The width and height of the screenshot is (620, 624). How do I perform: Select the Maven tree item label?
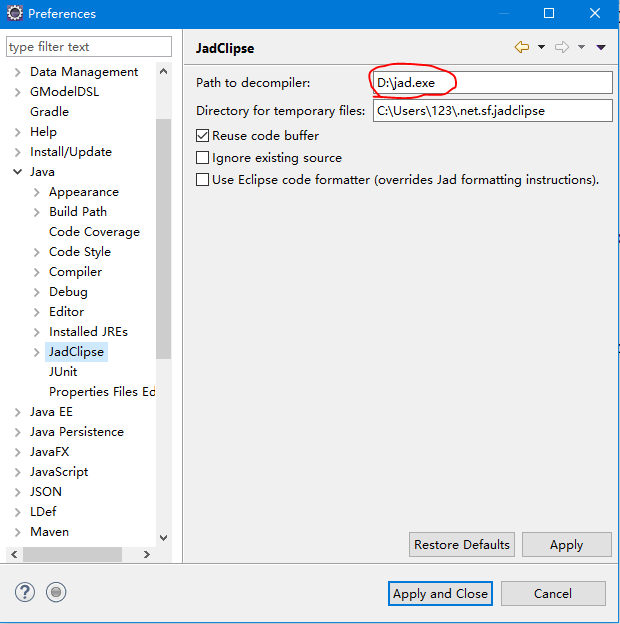(x=49, y=532)
